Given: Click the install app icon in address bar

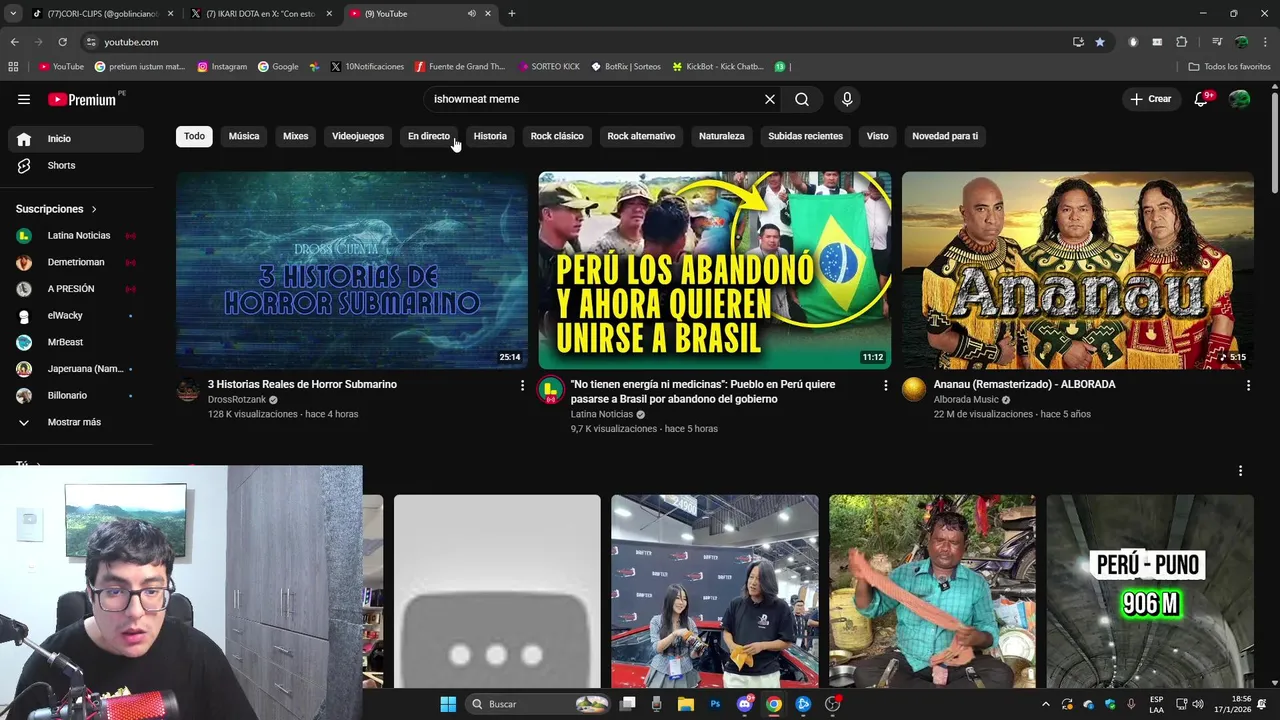Looking at the screenshot, I should tap(1078, 42).
